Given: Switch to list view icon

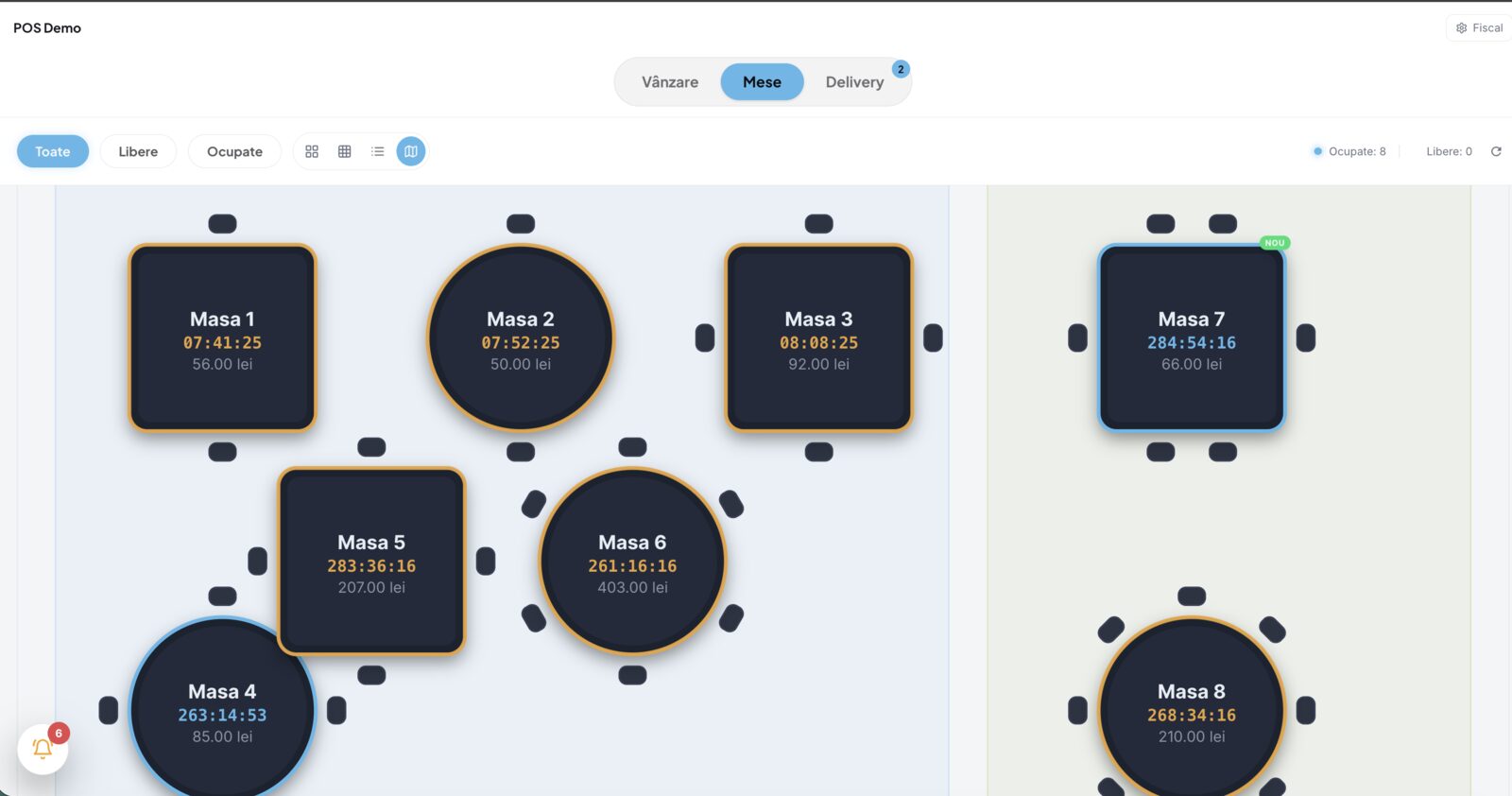Looking at the screenshot, I should [x=378, y=151].
